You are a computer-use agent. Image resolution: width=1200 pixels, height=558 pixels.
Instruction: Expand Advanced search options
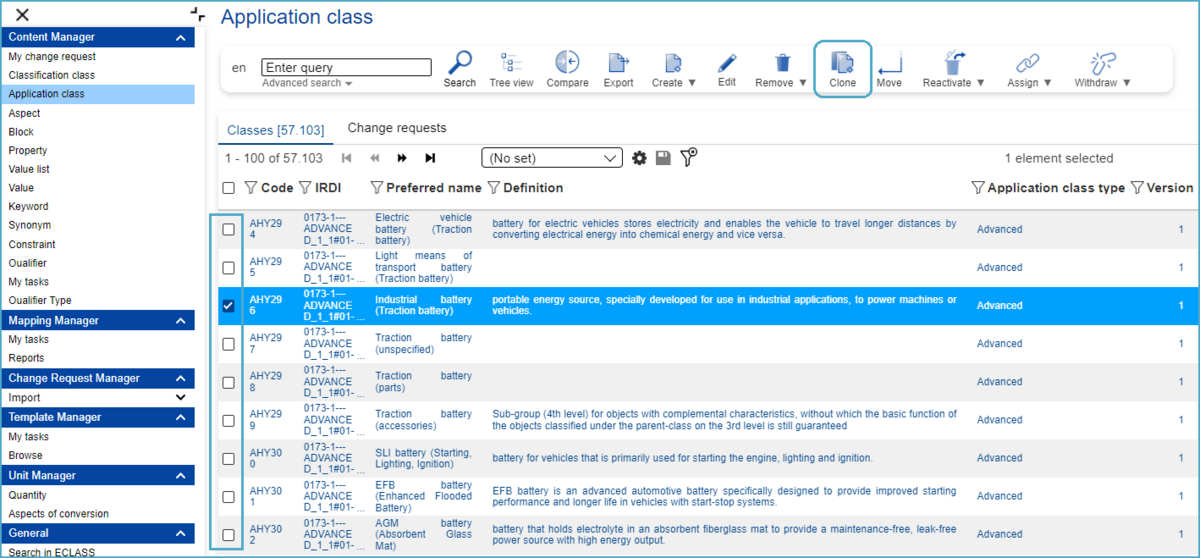[x=307, y=83]
